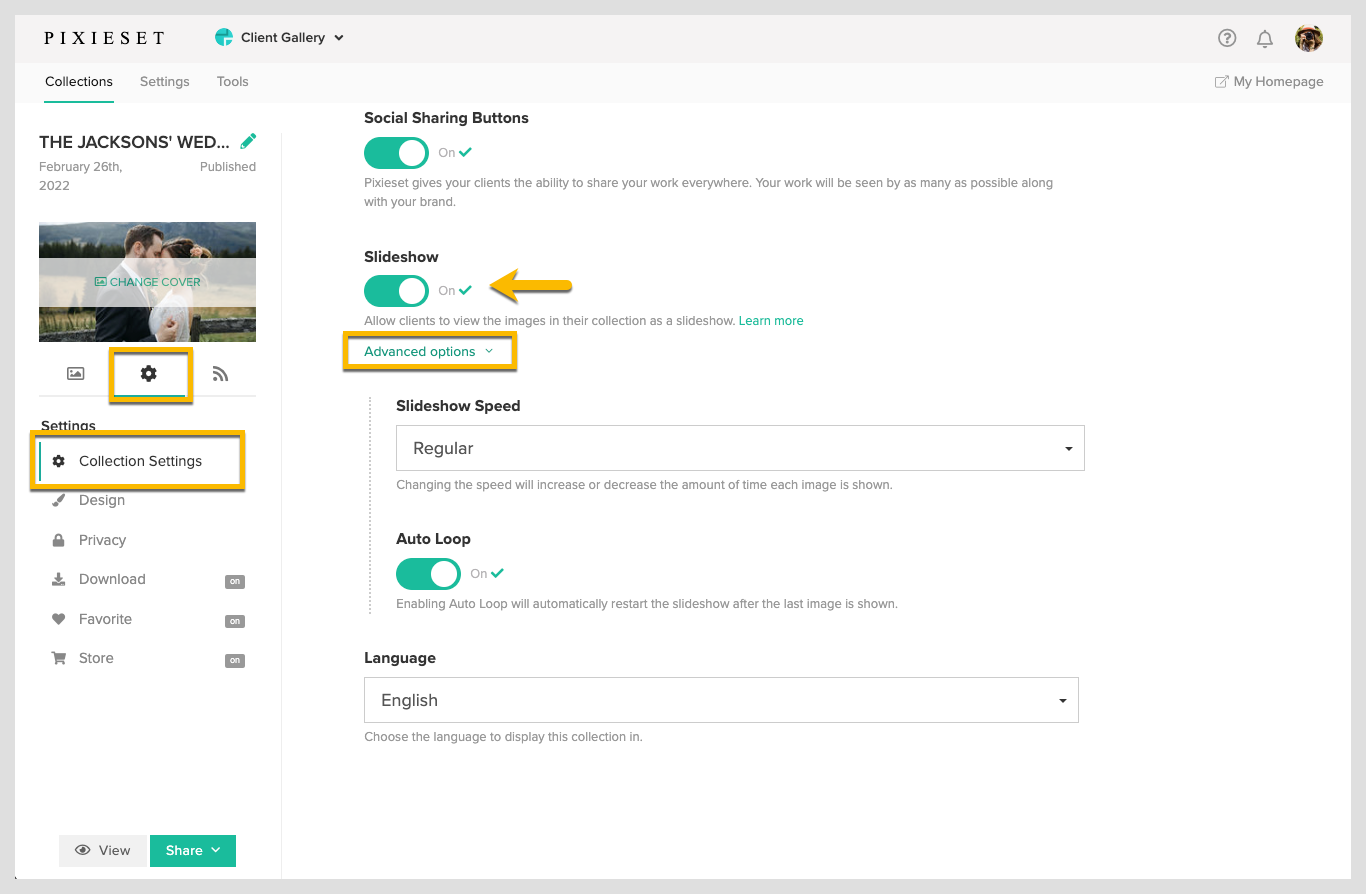Click the collection title THE JACKSONS' WED...
1366x894 pixels.
coord(134,142)
